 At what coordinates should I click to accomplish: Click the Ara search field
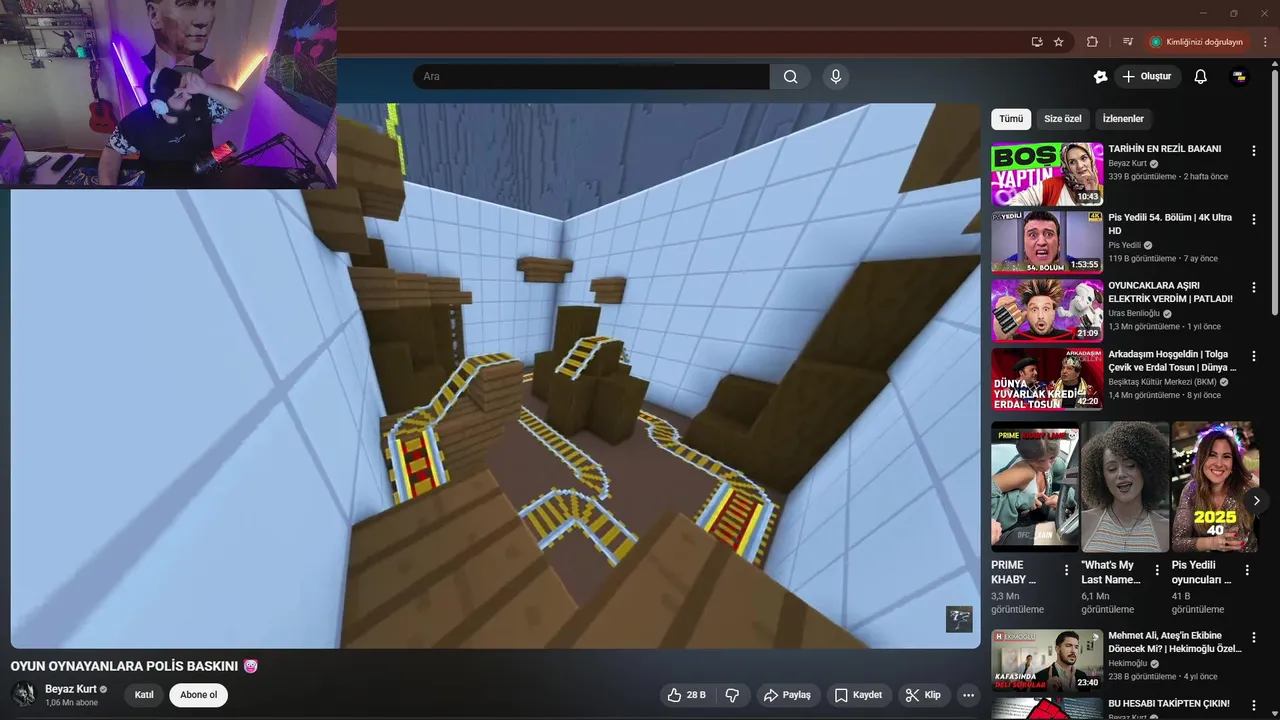(x=591, y=77)
